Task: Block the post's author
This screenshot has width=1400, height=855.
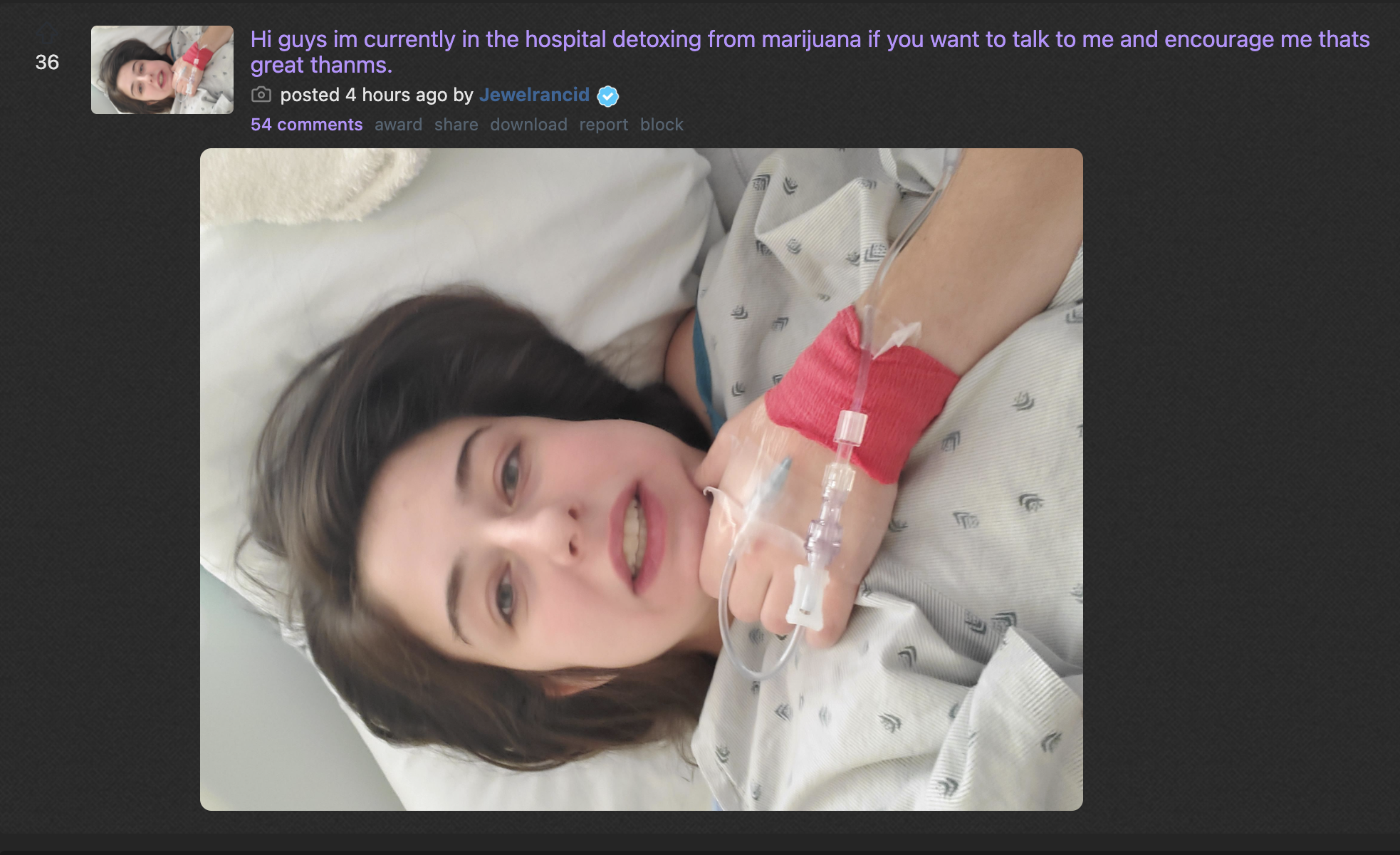Action: point(662,125)
